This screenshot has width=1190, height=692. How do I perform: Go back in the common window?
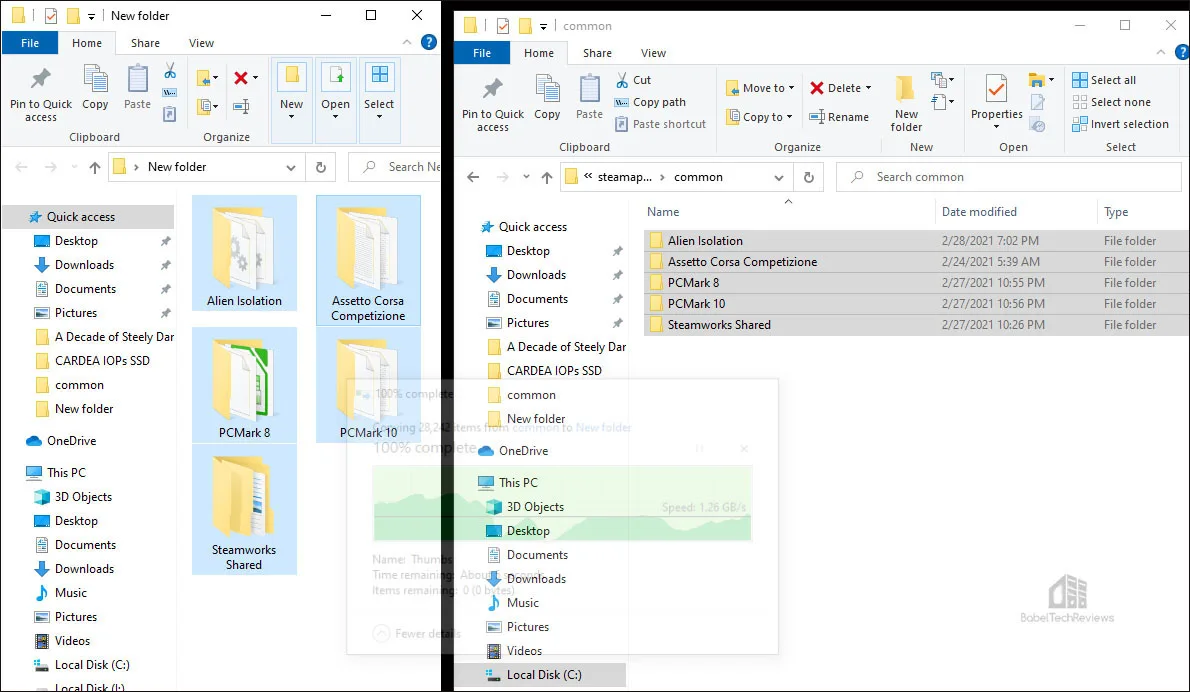click(x=474, y=177)
